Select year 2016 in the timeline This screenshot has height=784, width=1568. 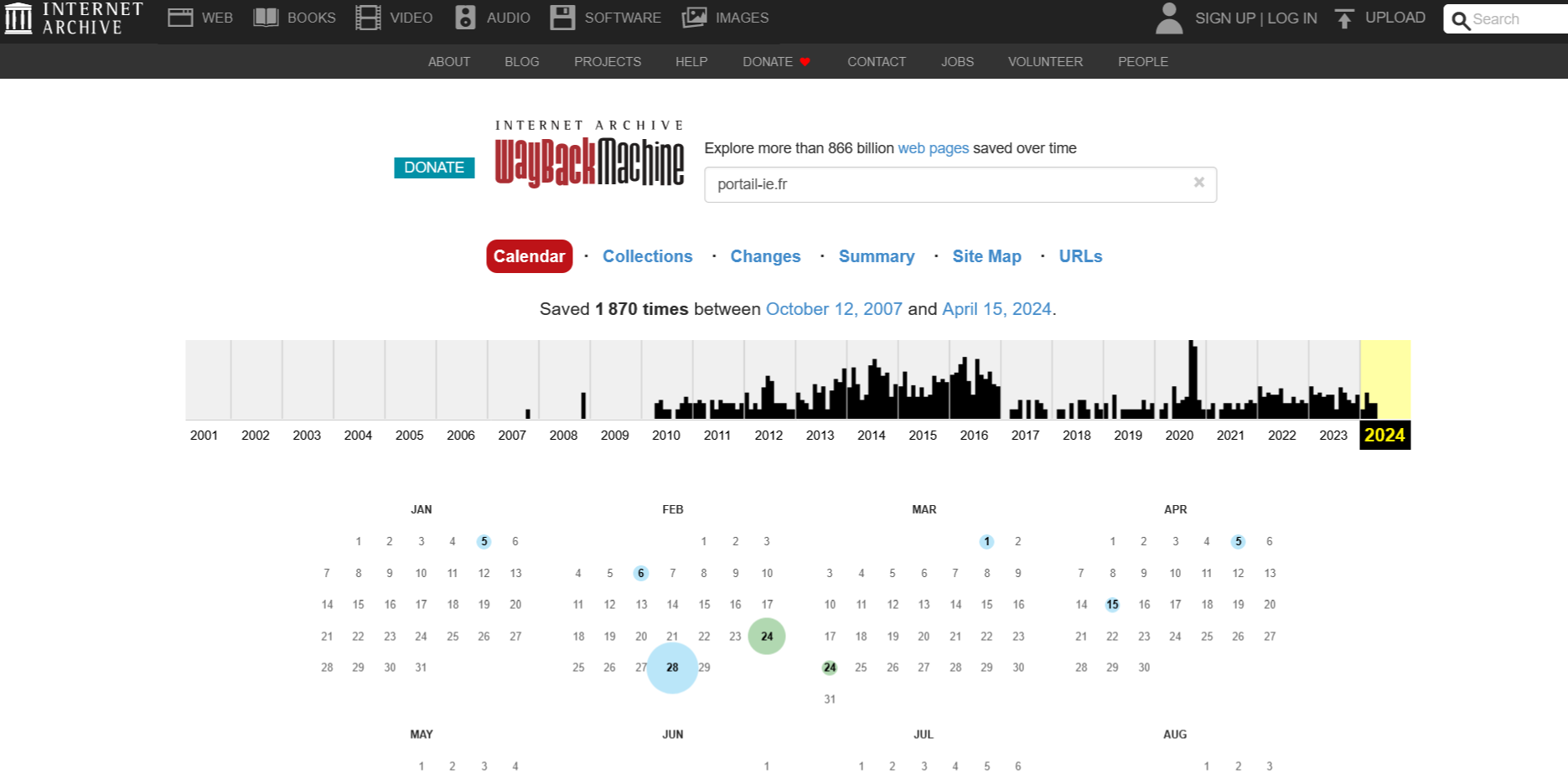974,435
